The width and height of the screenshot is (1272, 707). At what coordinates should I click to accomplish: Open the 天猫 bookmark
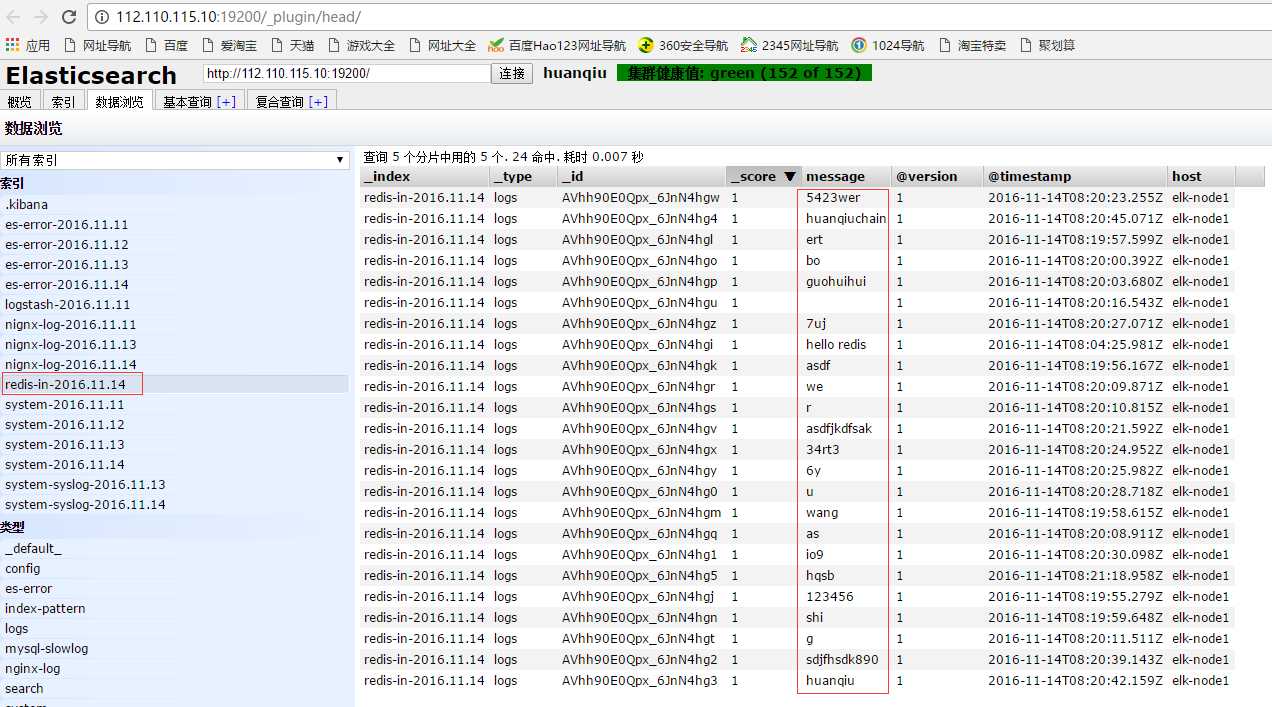tap(292, 45)
